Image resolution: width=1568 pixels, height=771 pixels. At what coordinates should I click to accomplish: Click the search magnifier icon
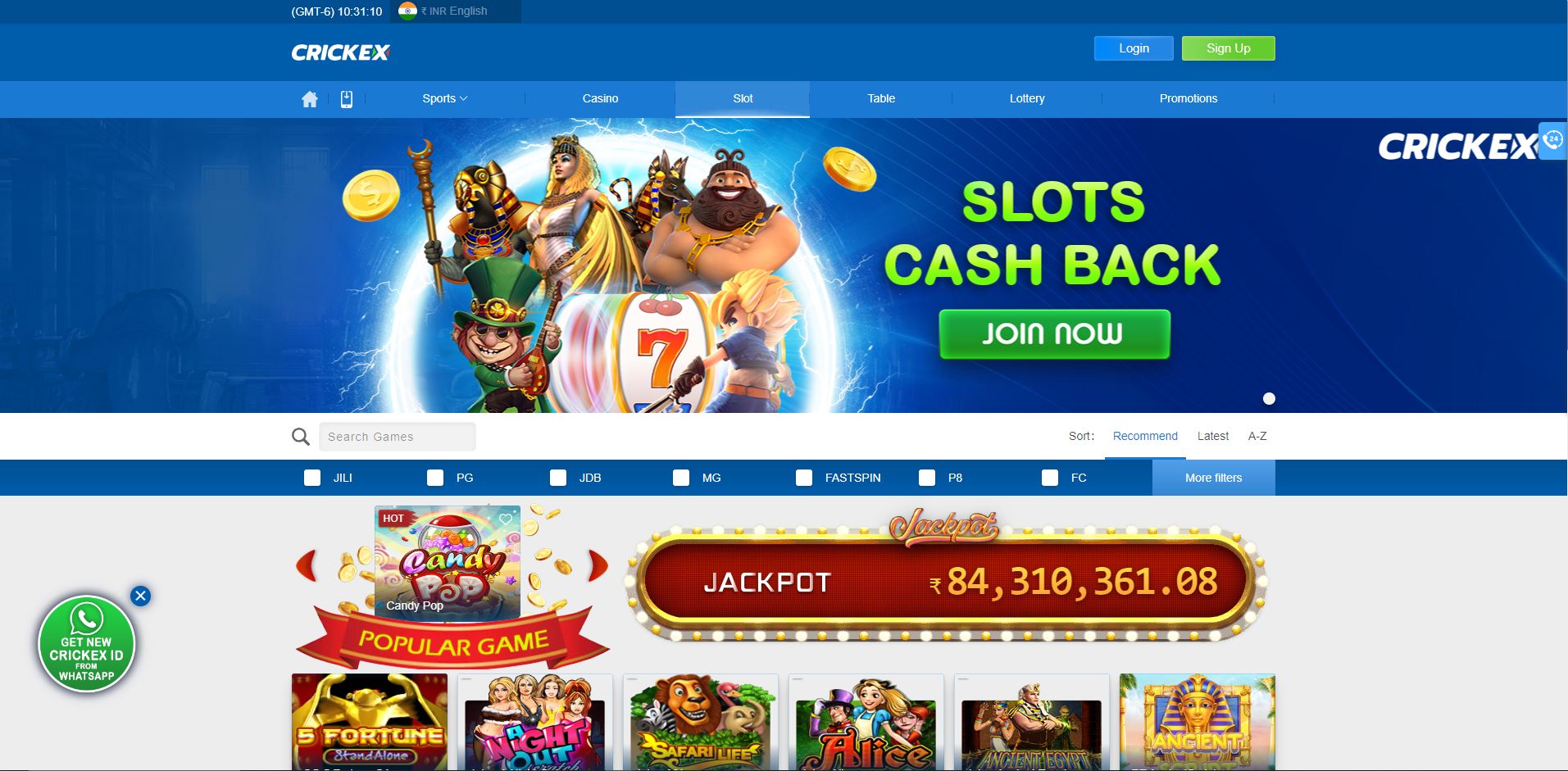click(x=301, y=437)
